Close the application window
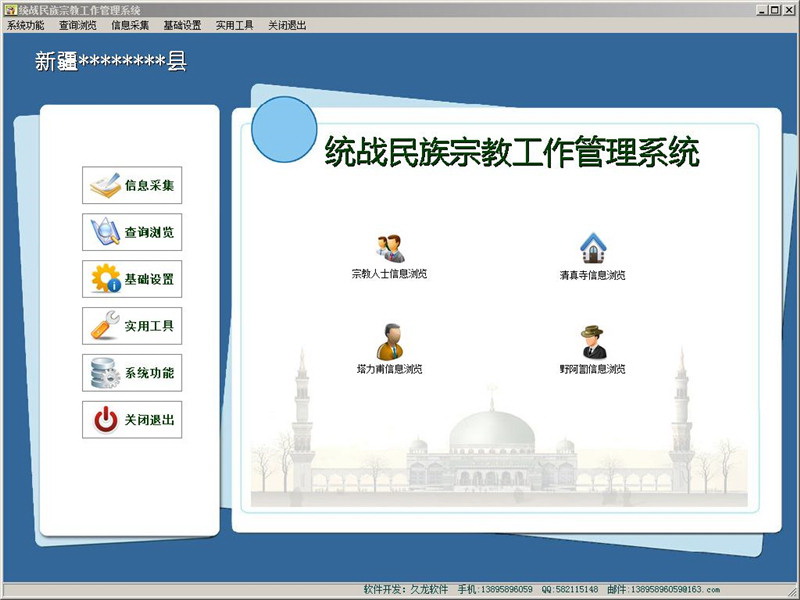800x600 pixels. 788,10
